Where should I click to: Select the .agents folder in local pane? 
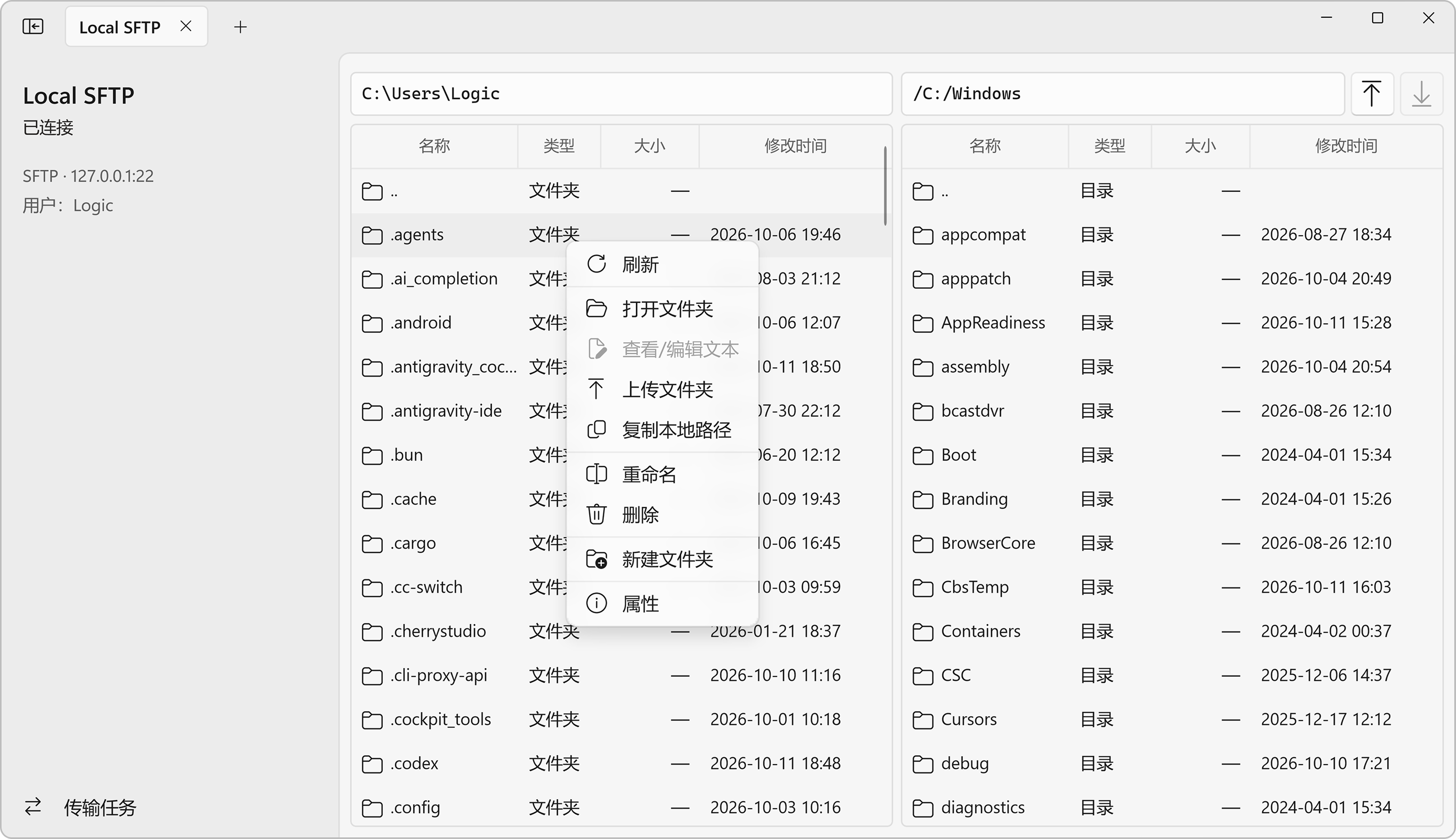tap(621, 235)
